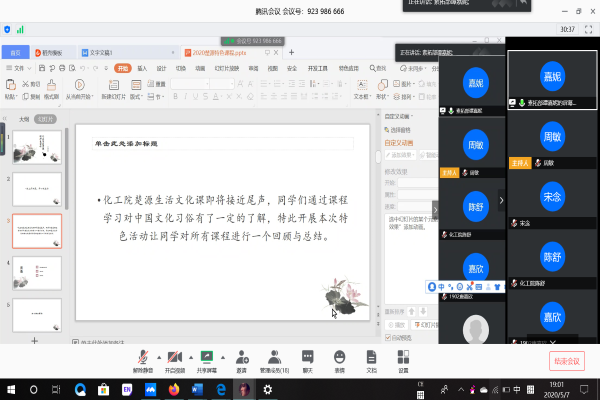Open the 邀请 invite icon

241,356
